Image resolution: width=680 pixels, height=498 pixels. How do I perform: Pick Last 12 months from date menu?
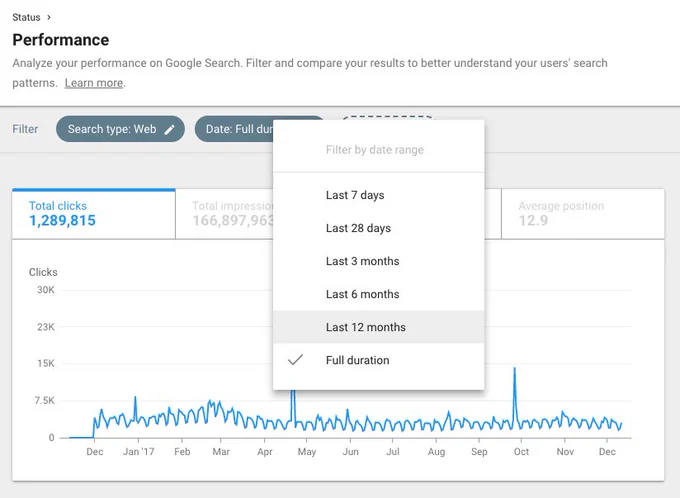(x=379, y=327)
